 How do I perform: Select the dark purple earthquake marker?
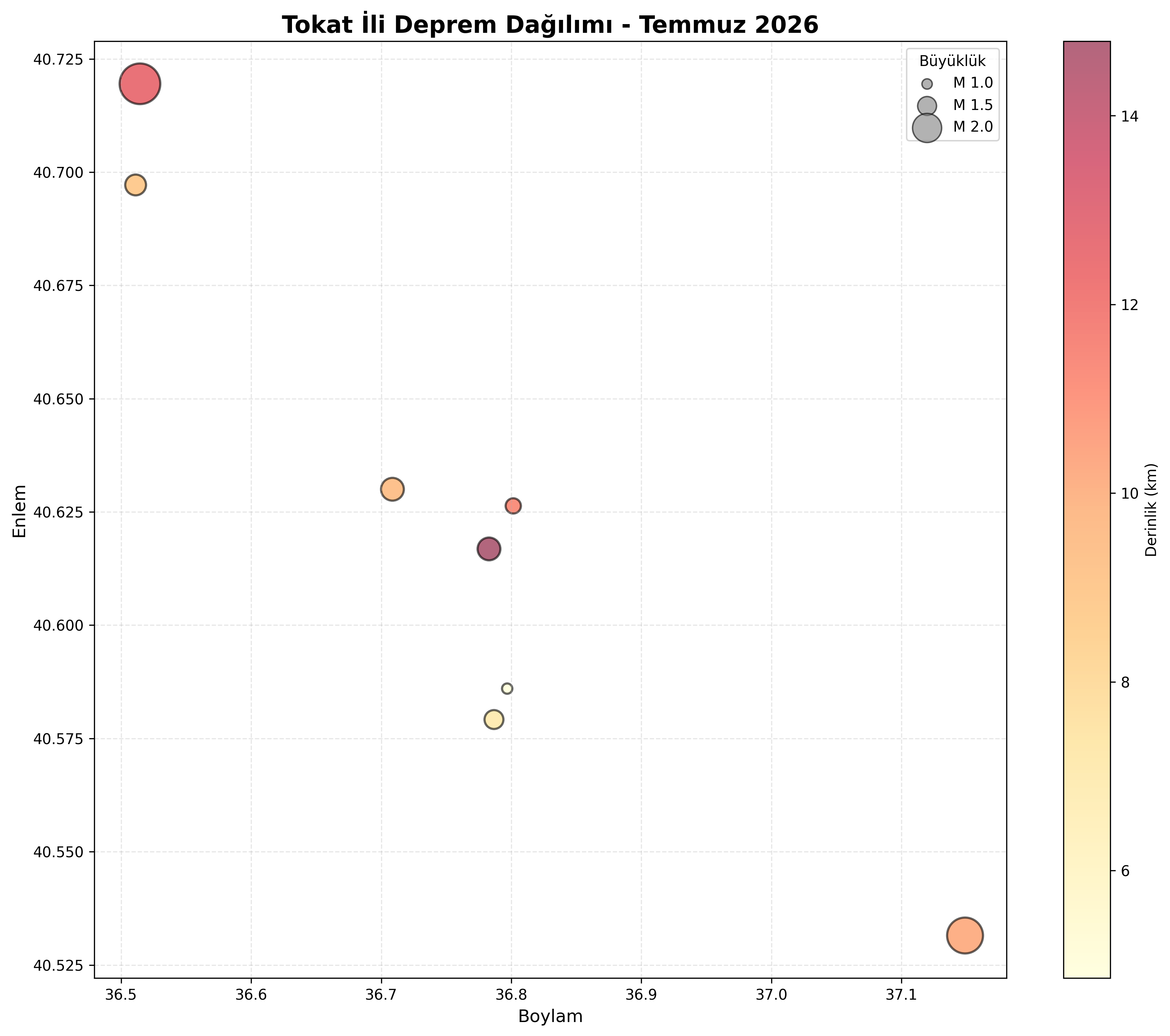[488, 549]
